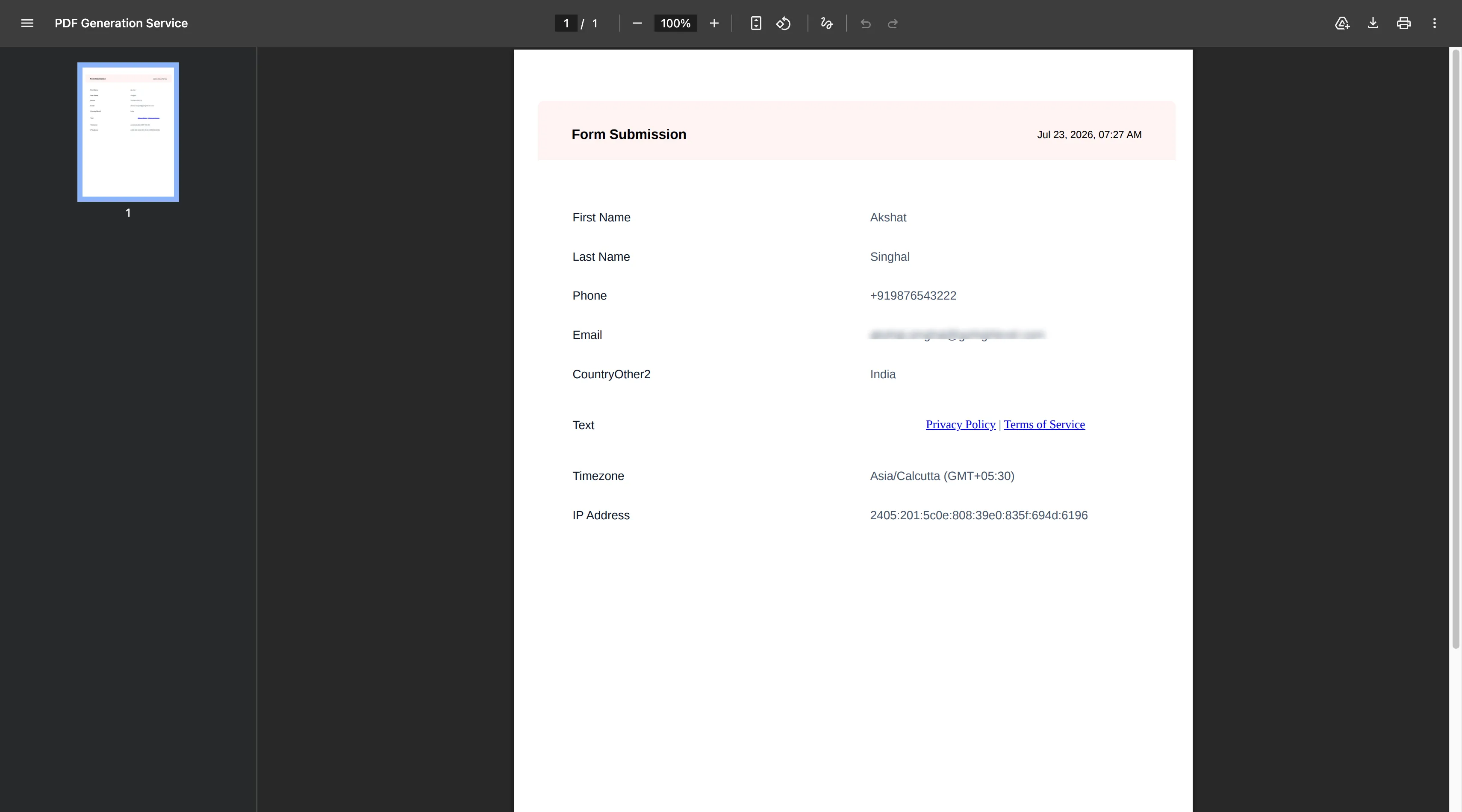Click the zoom out minus button

[x=637, y=23]
